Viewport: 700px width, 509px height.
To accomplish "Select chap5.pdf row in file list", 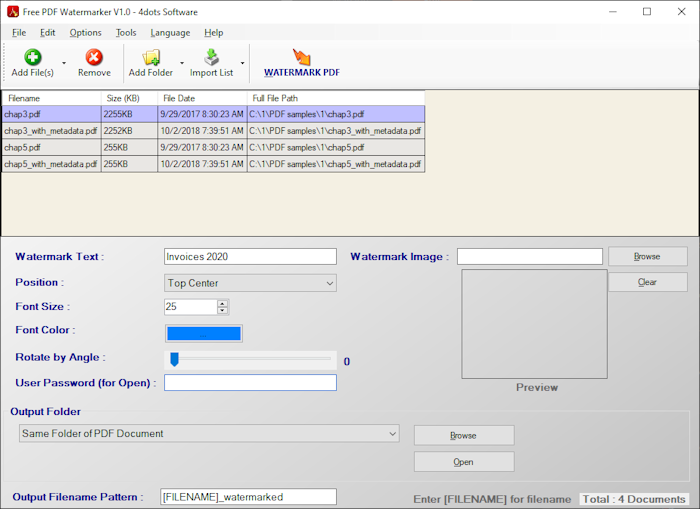I will click(x=50, y=147).
